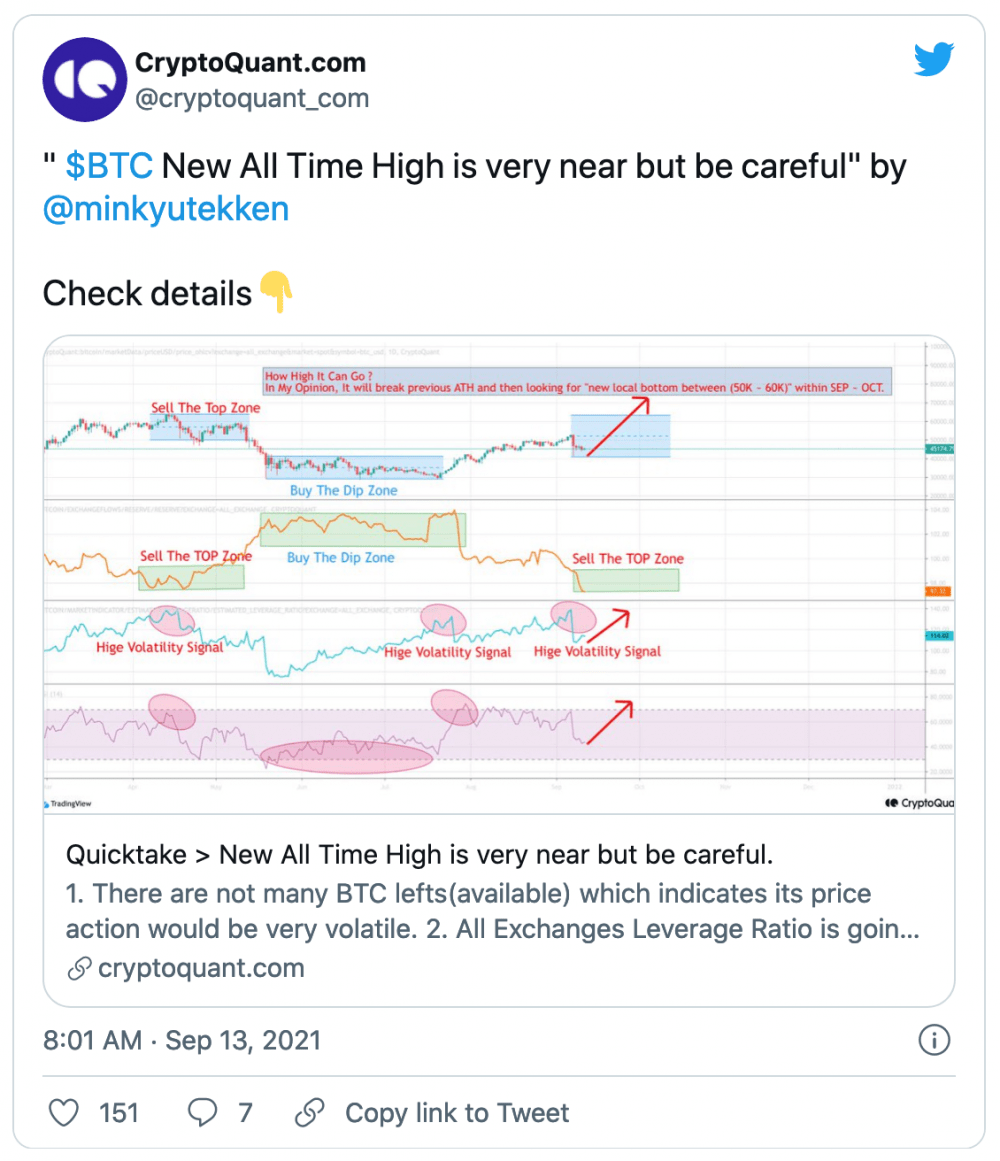Click the tweet info circle icon
Viewport: 1000px width, 1161px height.
pos(934,1040)
